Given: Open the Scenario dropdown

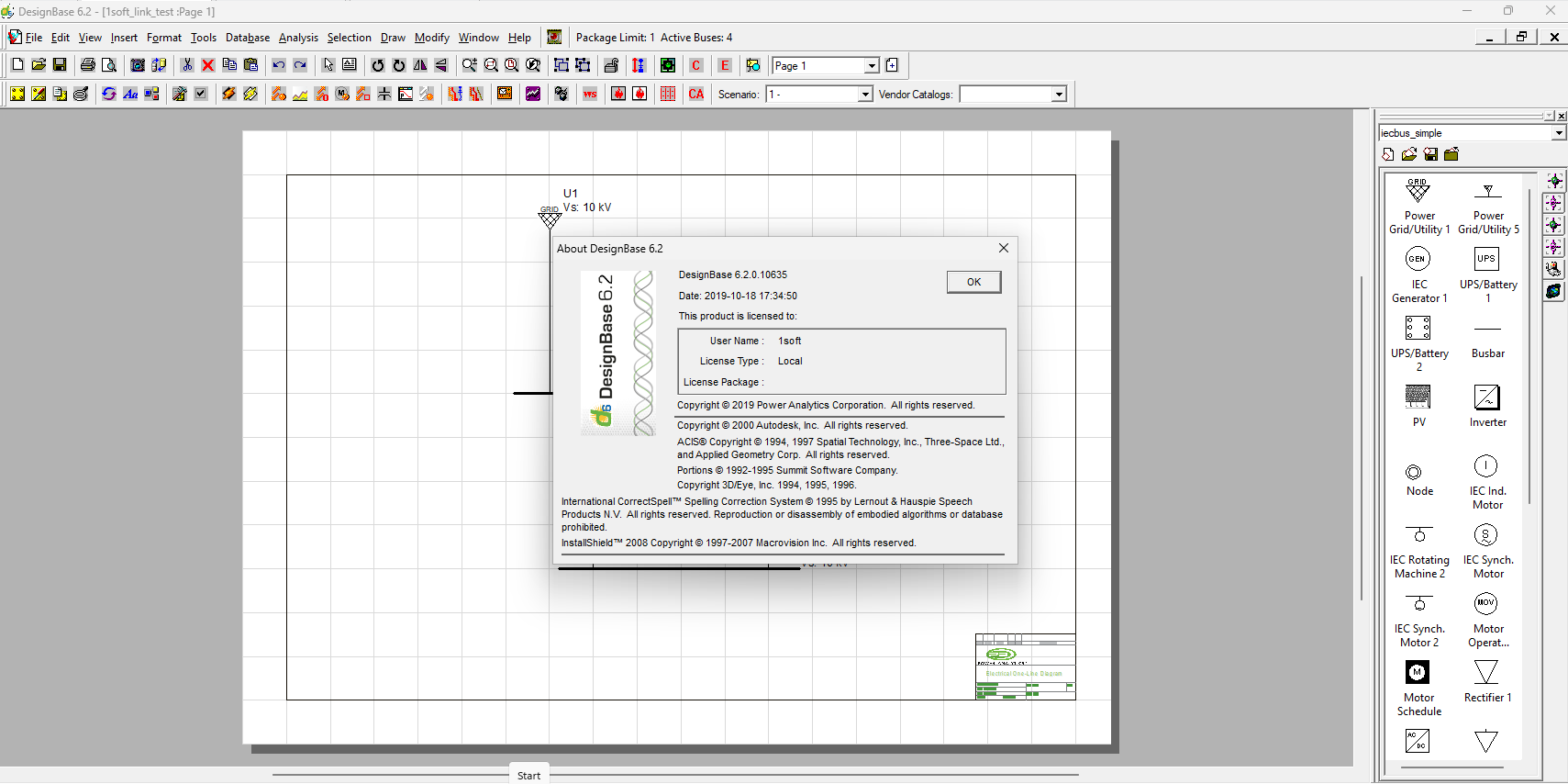Looking at the screenshot, I should [864, 95].
